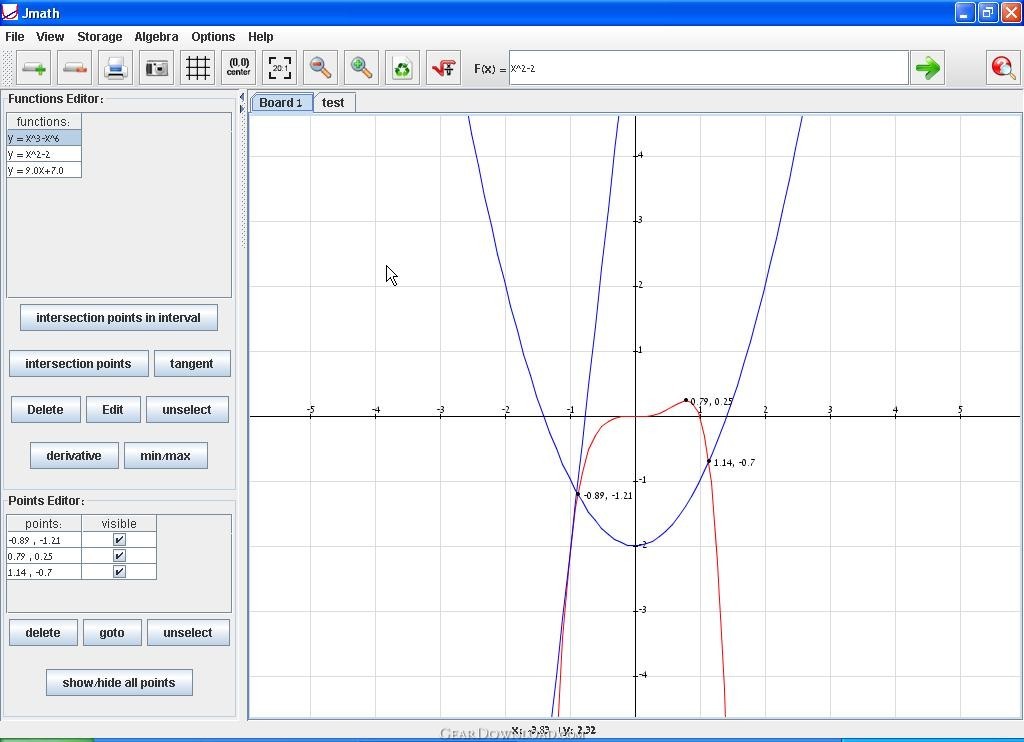Image resolution: width=1024 pixels, height=742 pixels.
Task: Switch to the Board 1 tab
Action: click(281, 103)
